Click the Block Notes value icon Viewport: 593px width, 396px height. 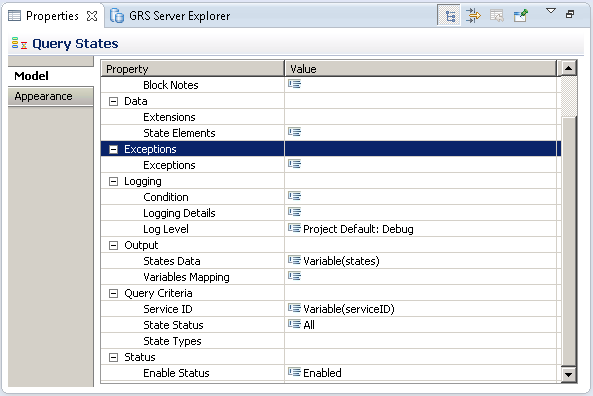[294, 84]
